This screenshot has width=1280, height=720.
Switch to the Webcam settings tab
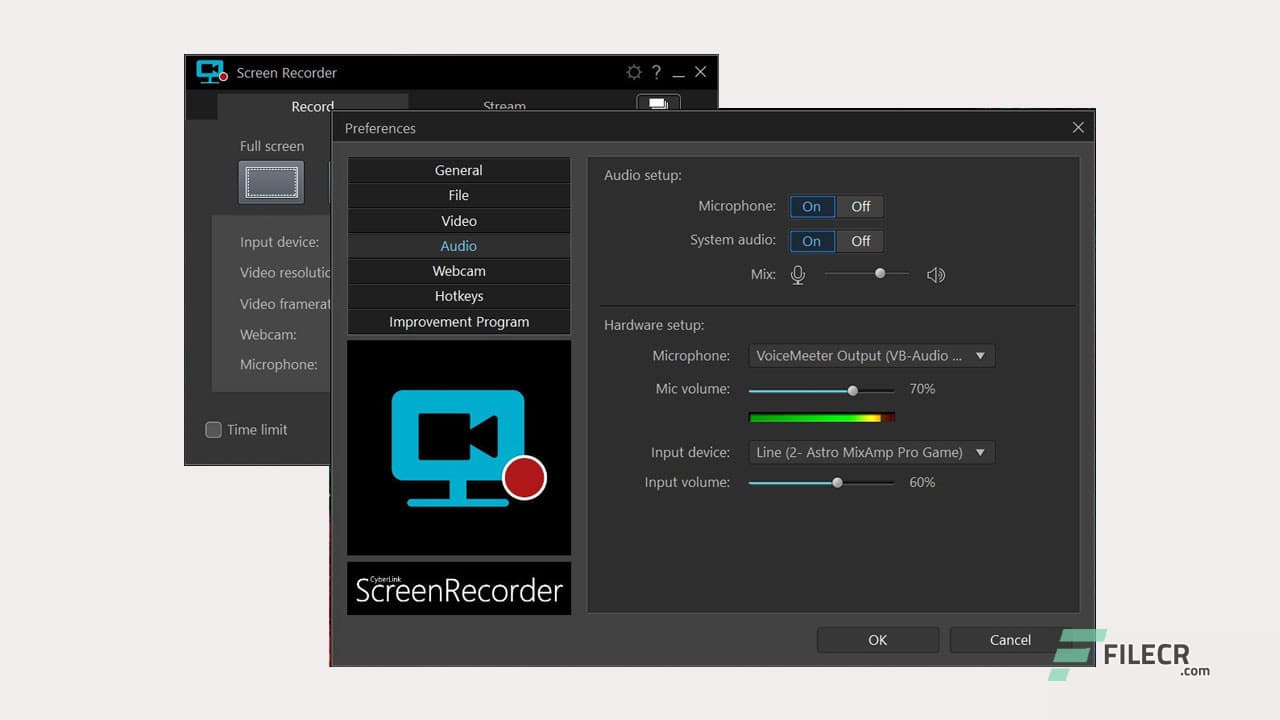pyautogui.click(x=458, y=270)
